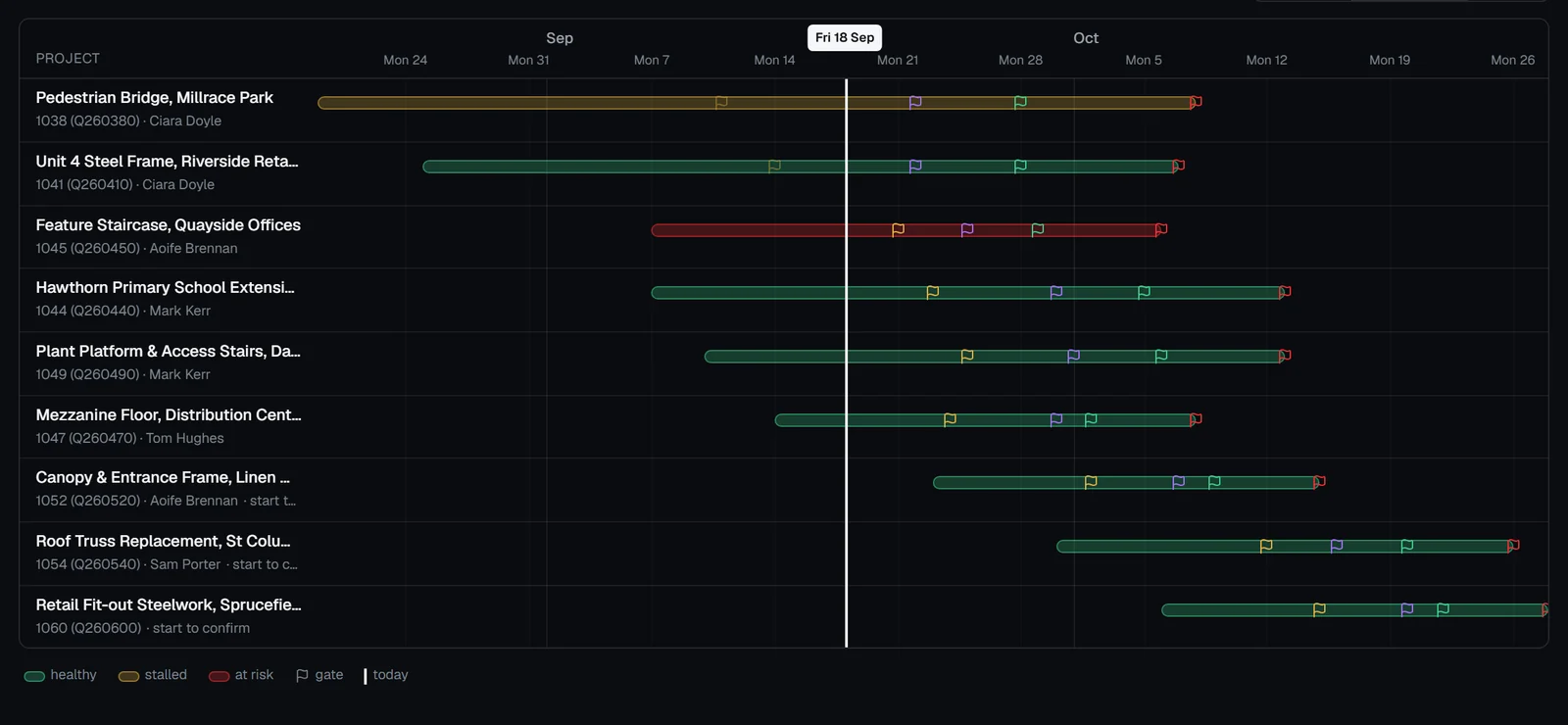Click Mezzanine Floor, Distribution Cent… project name
This screenshot has height=725, width=1568.
(169, 415)
